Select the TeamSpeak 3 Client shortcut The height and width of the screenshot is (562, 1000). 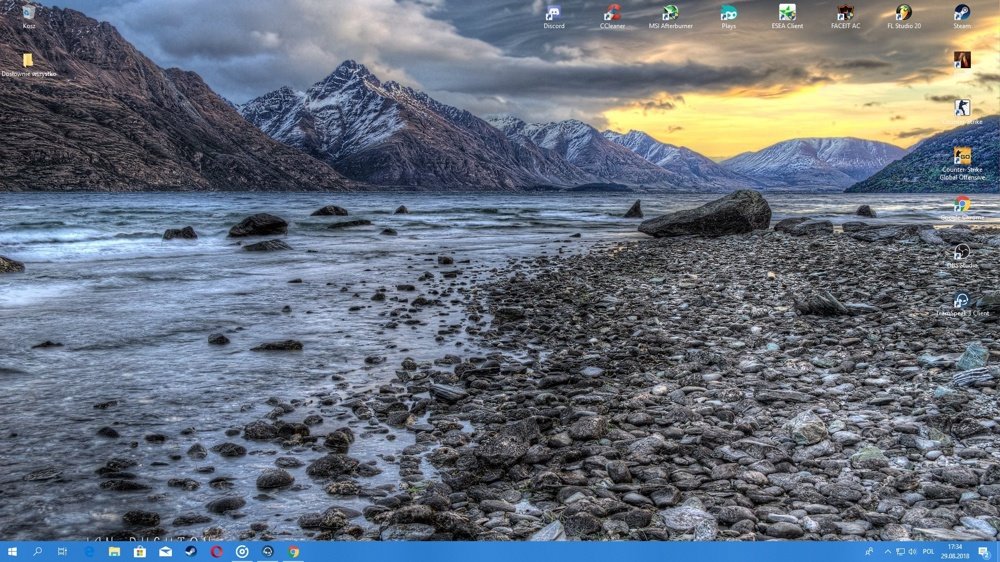pos(962,304)
